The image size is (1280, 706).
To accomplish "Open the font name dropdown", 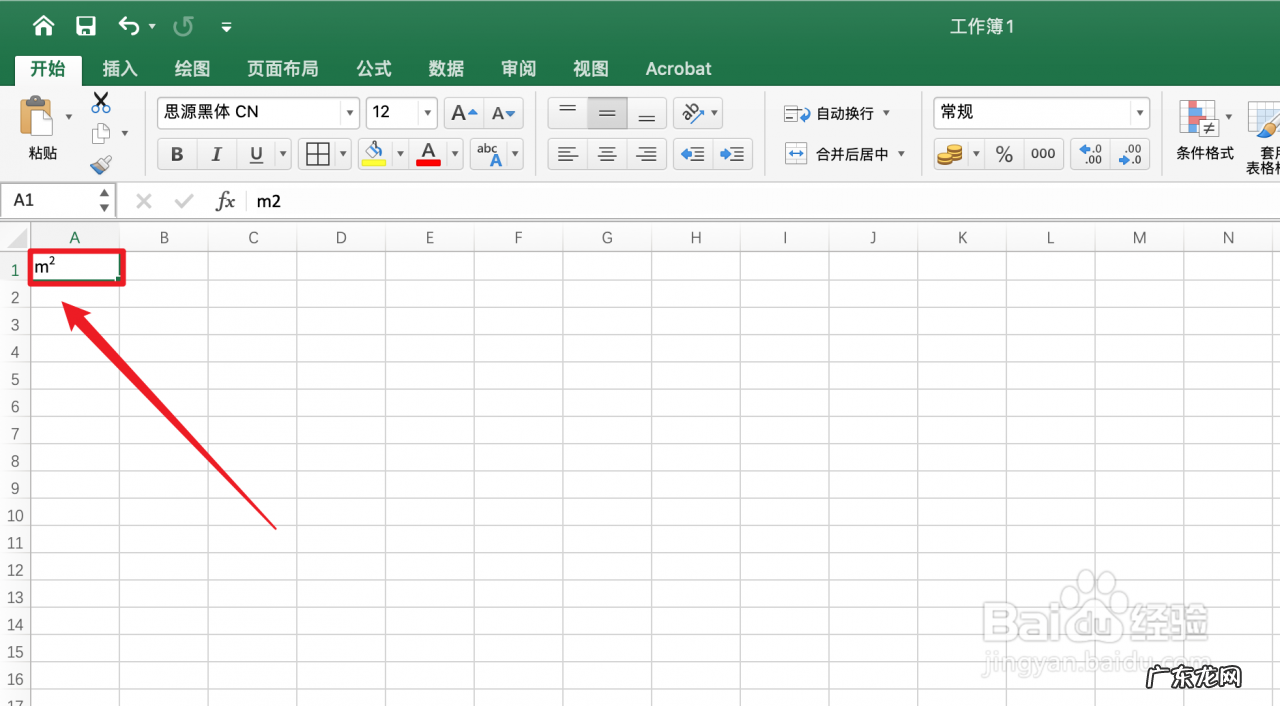I will [349, 113].
